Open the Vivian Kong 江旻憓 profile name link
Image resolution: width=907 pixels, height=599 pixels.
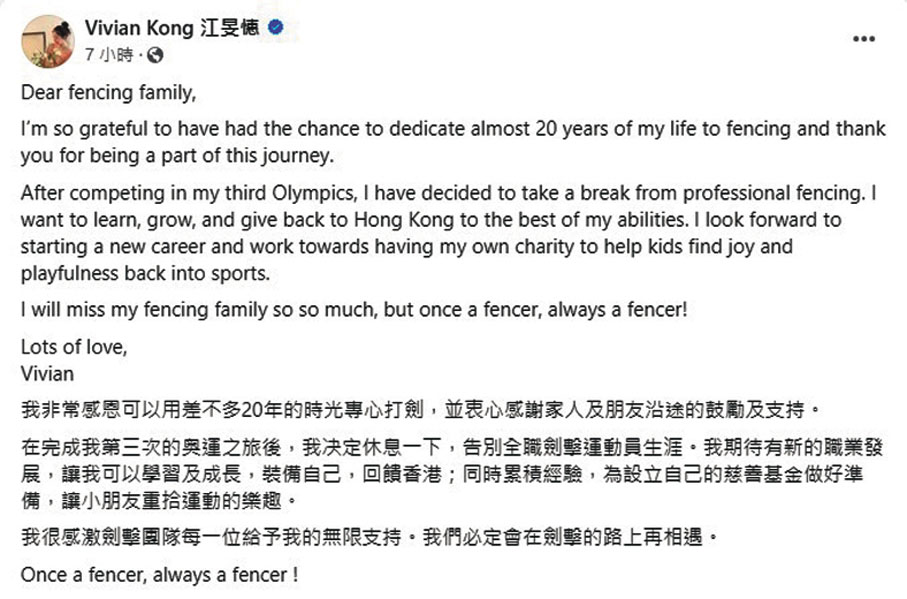[x=172, y=28]
